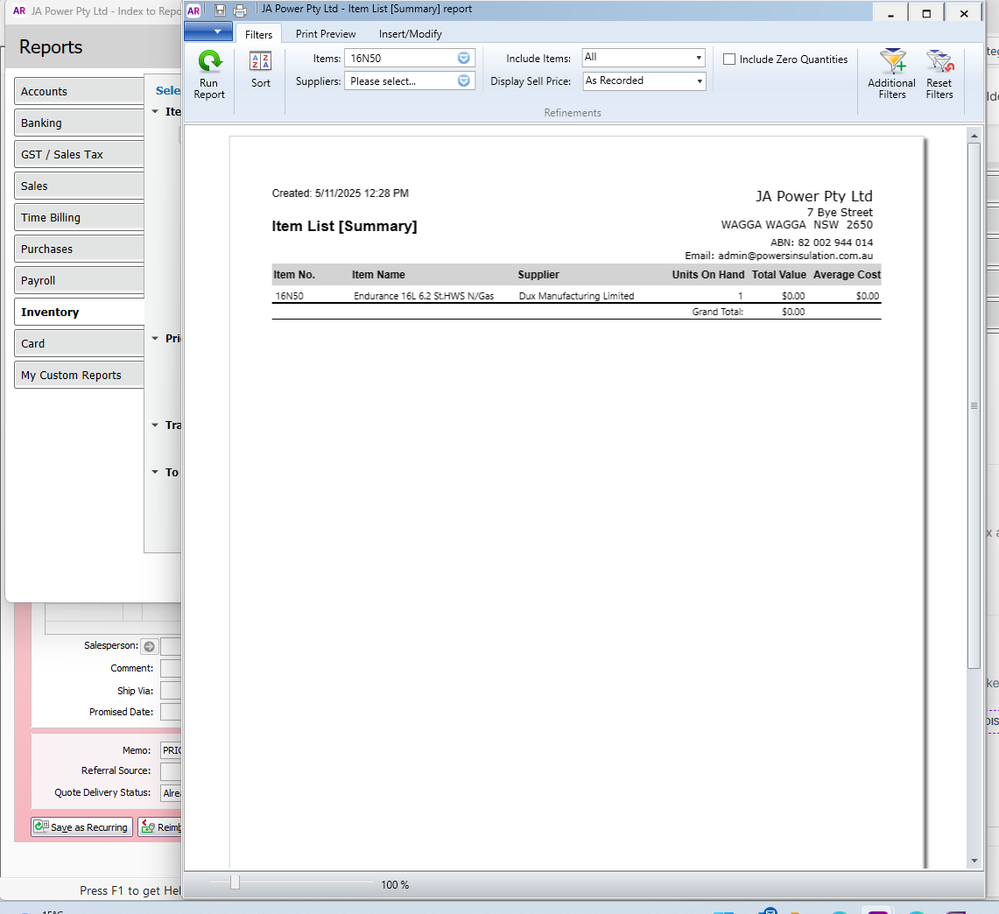Expand the Include Items dropdown
Viewport: 999px width, 914px height.
pos(697,58)
